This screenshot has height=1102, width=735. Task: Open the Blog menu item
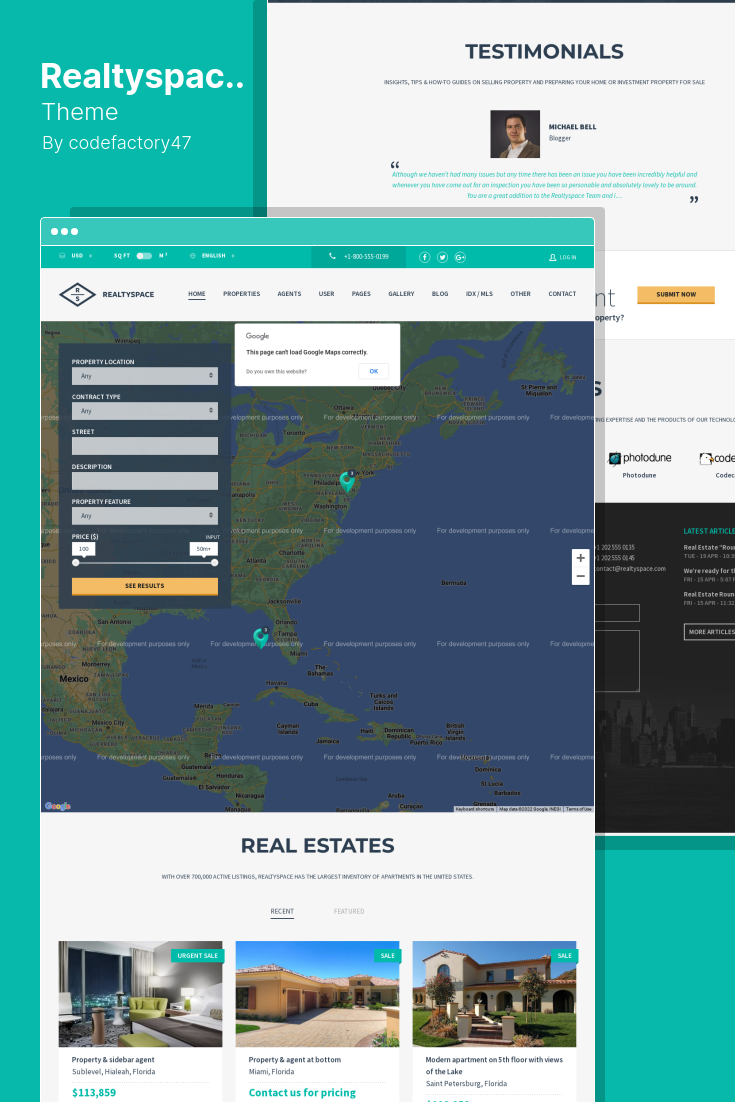pyautogui.click(x=440, y=294)
